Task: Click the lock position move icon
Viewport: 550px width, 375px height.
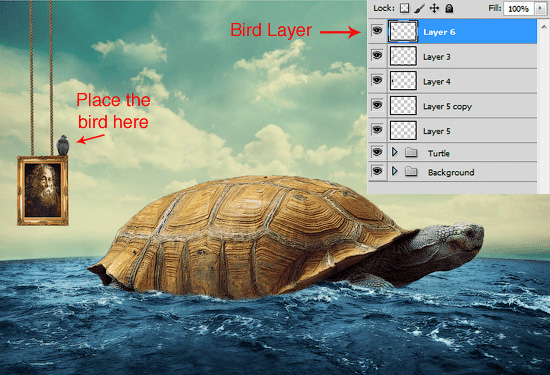Action: 434,8
